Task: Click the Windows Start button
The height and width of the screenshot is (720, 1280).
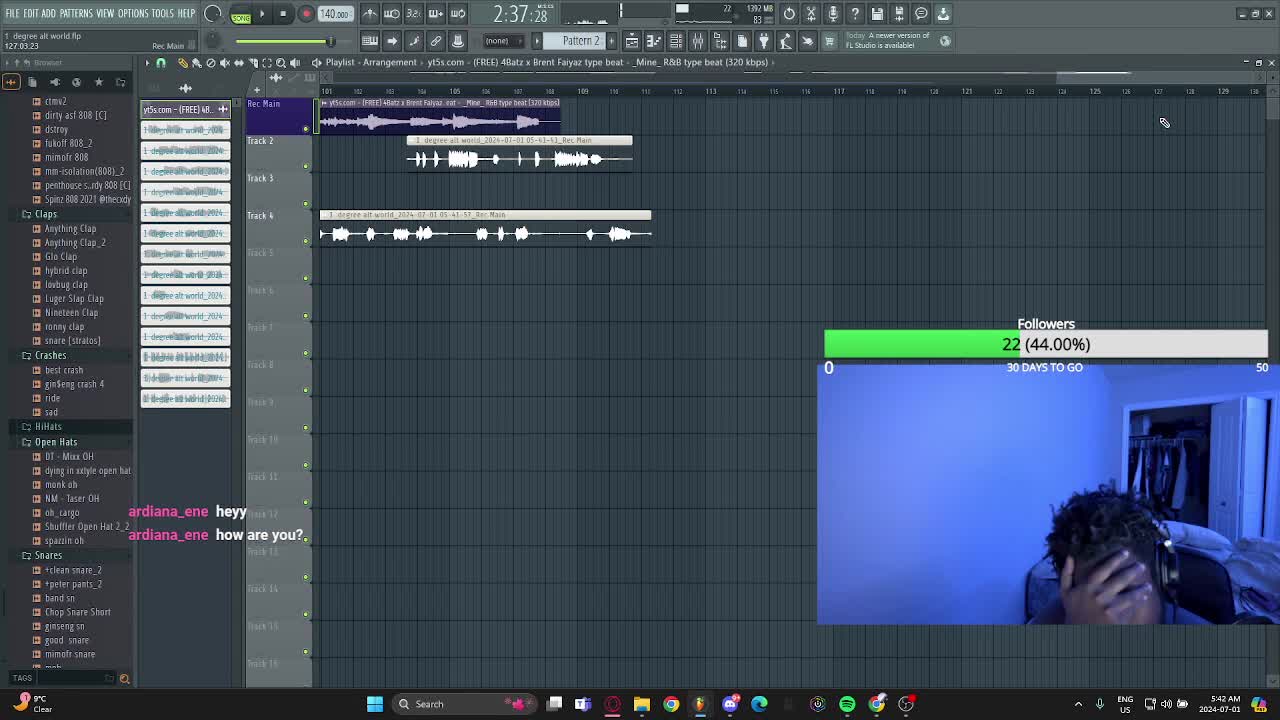Action: tap(375, 704)
